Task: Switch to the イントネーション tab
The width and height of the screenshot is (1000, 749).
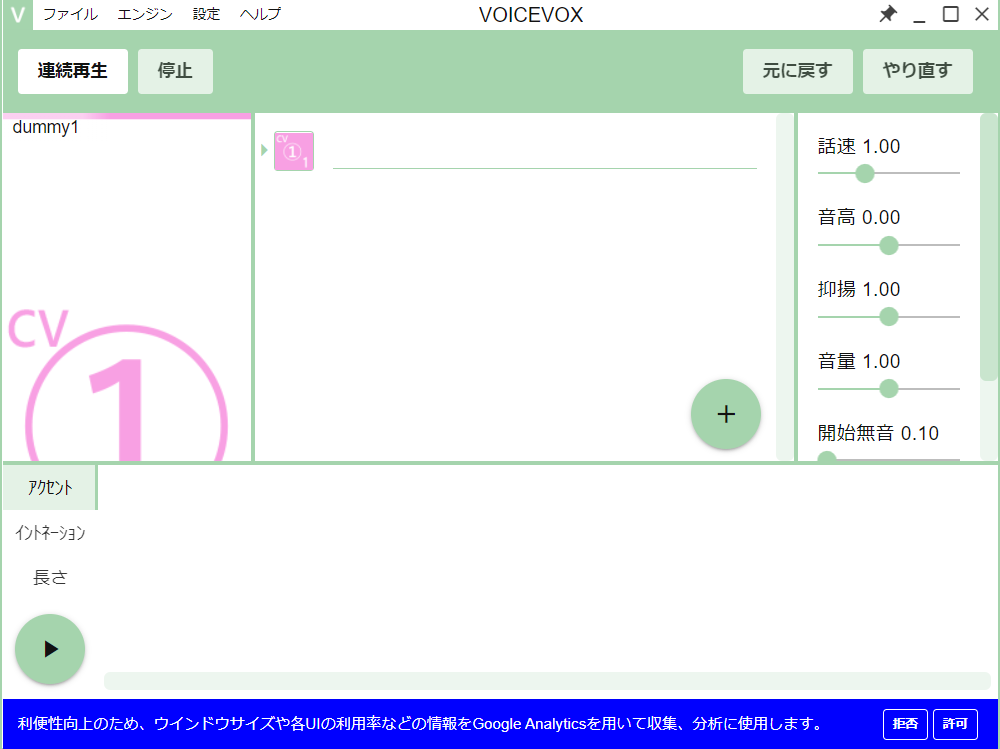Action: click(49, 532)
